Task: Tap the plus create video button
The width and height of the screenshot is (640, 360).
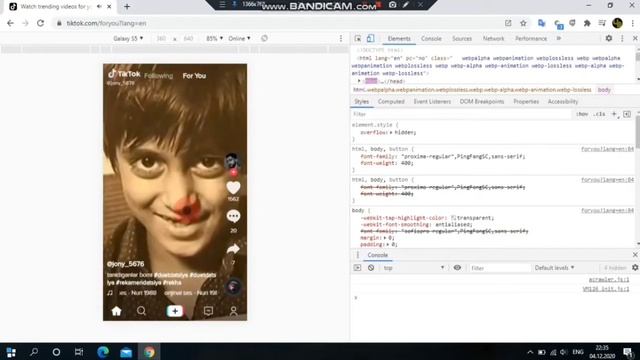Action: tap(175, 311)
